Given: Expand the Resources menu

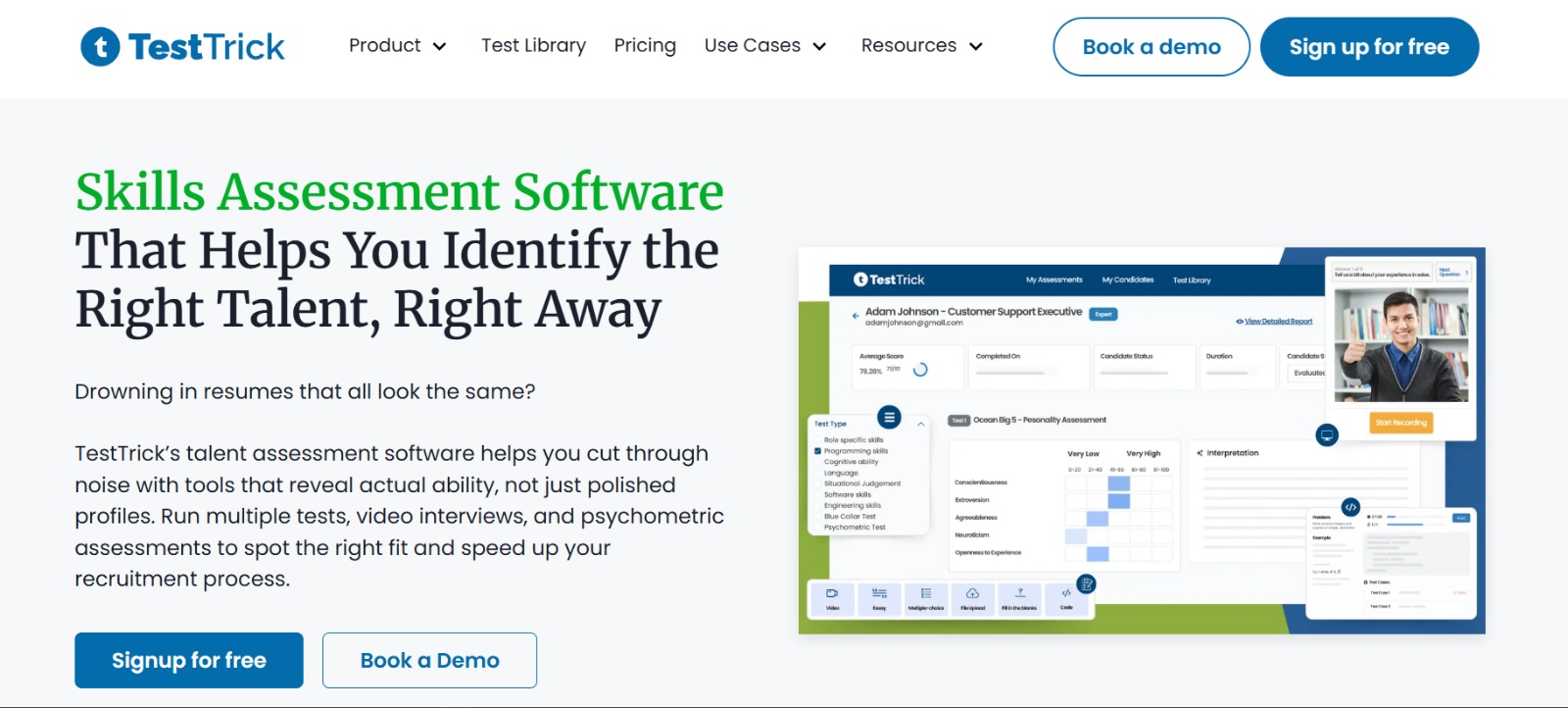Looking at the screenshot, I should tap(921, 45).
